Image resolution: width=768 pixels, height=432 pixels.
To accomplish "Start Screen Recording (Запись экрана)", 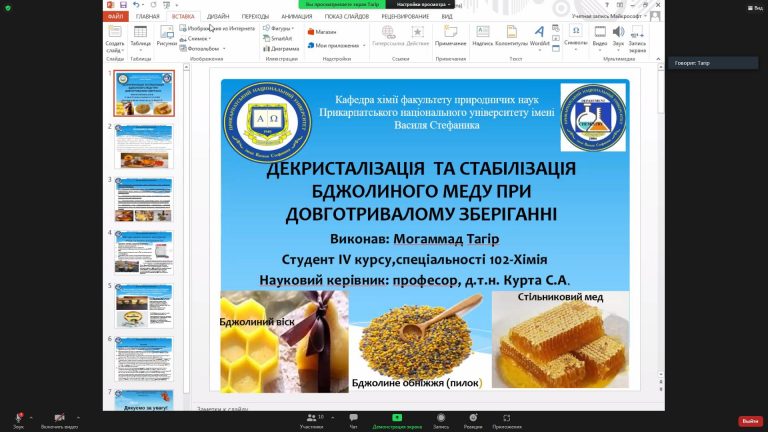I will (637, 39).
